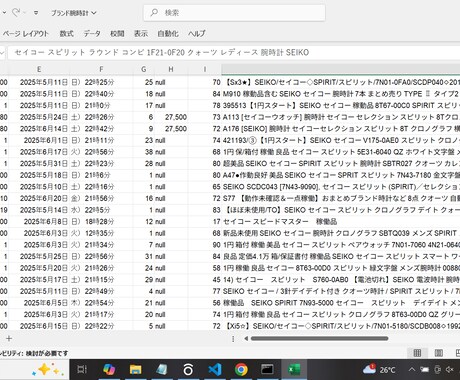The height and width of the screenshot is (380, 460).
Task: Select cell starting SEIKO SCDC043 [7N43-9090]
Action: click(x=341, y=187)
